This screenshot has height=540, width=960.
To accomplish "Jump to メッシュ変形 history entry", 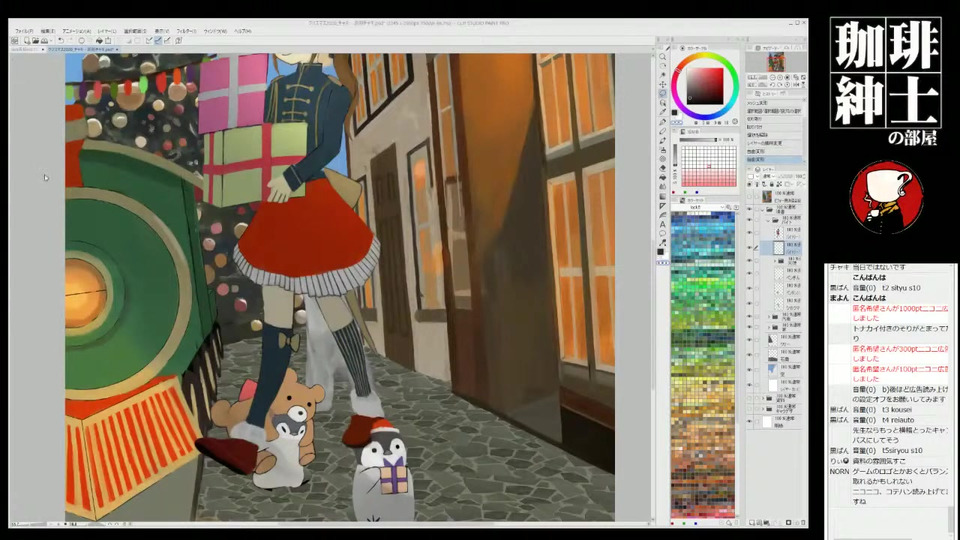I will [x=774, y=103].
